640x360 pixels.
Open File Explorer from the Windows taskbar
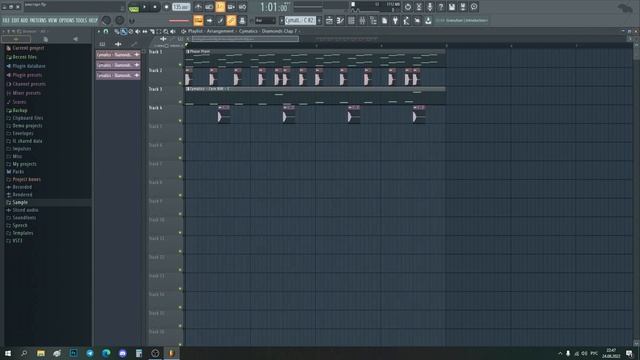click(x=40, y=353)
